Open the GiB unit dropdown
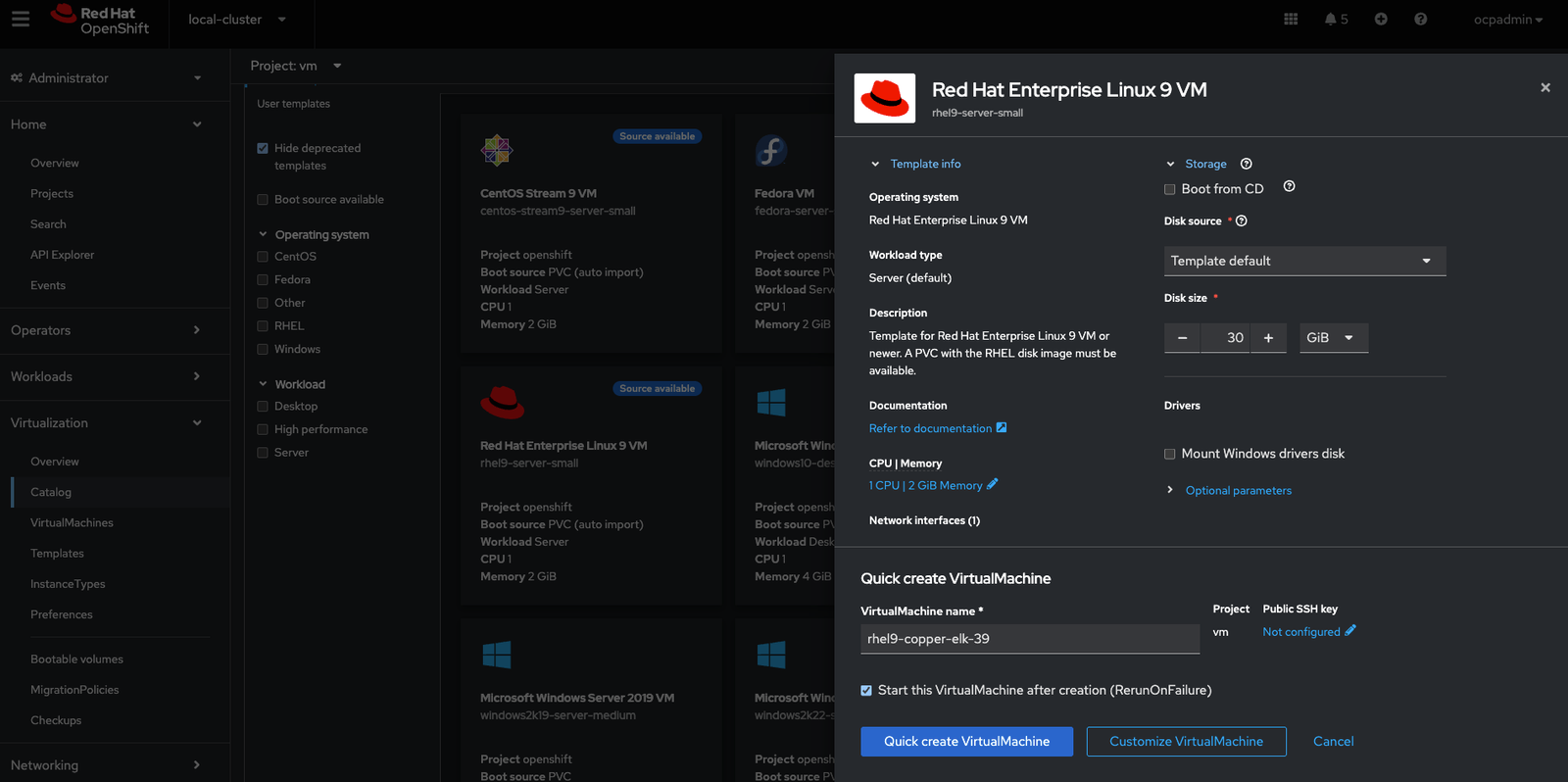The height and width of the screenshot is (782, 1568). tap(1334, 337)
